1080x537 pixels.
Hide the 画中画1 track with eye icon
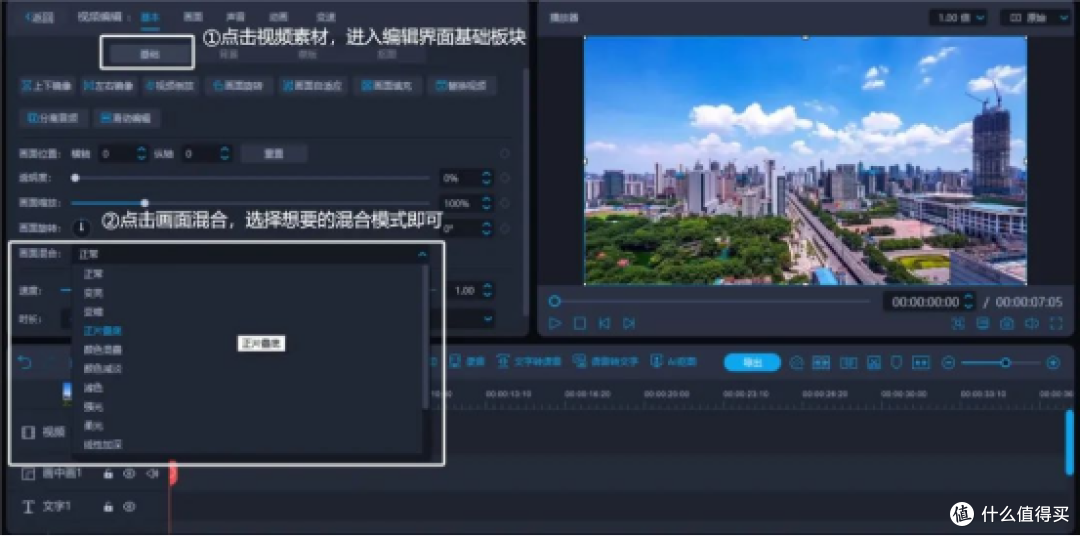129,474
